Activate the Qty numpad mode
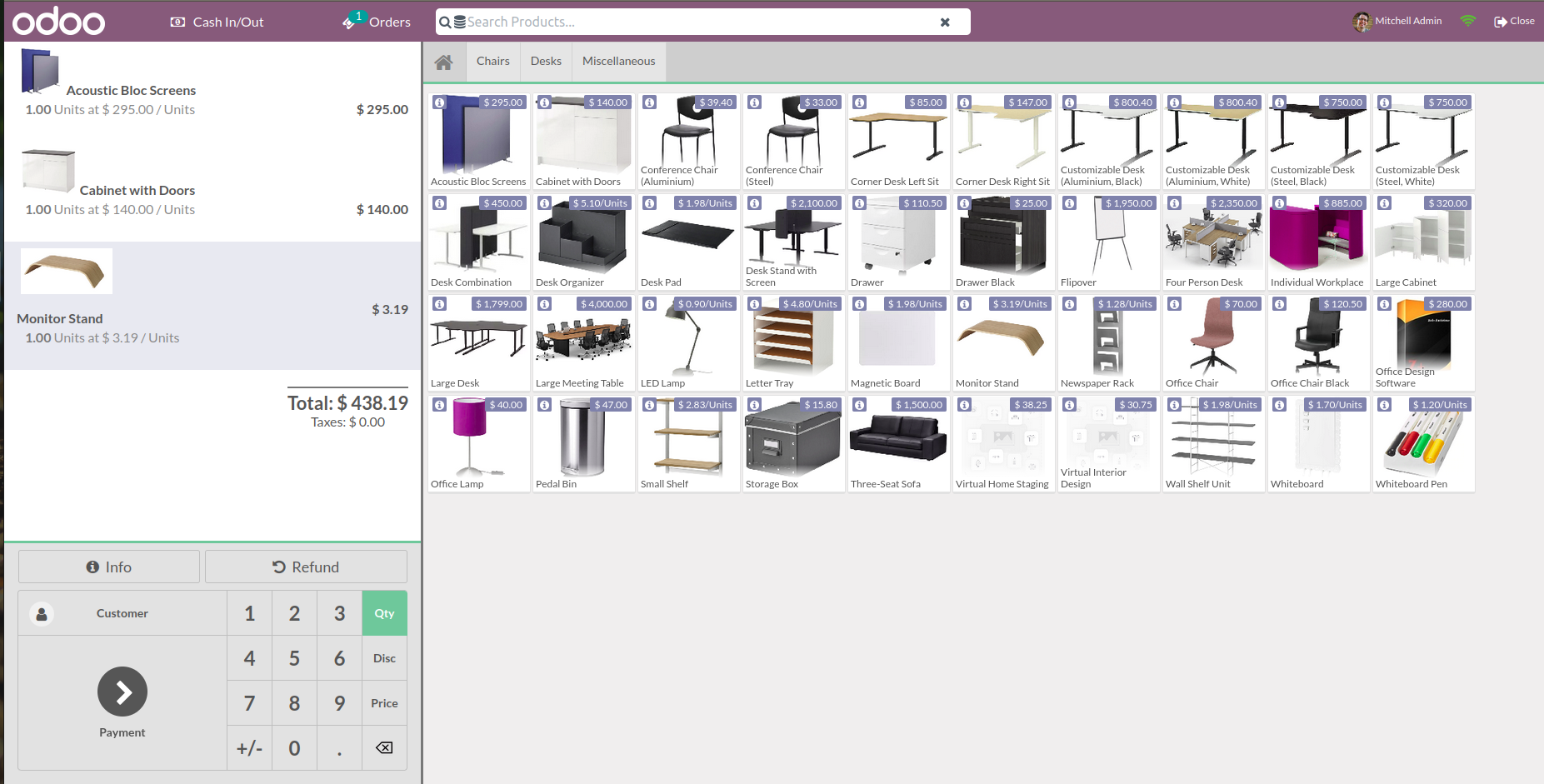This screenshot has width=1544, height=784. tap(384, 613)
